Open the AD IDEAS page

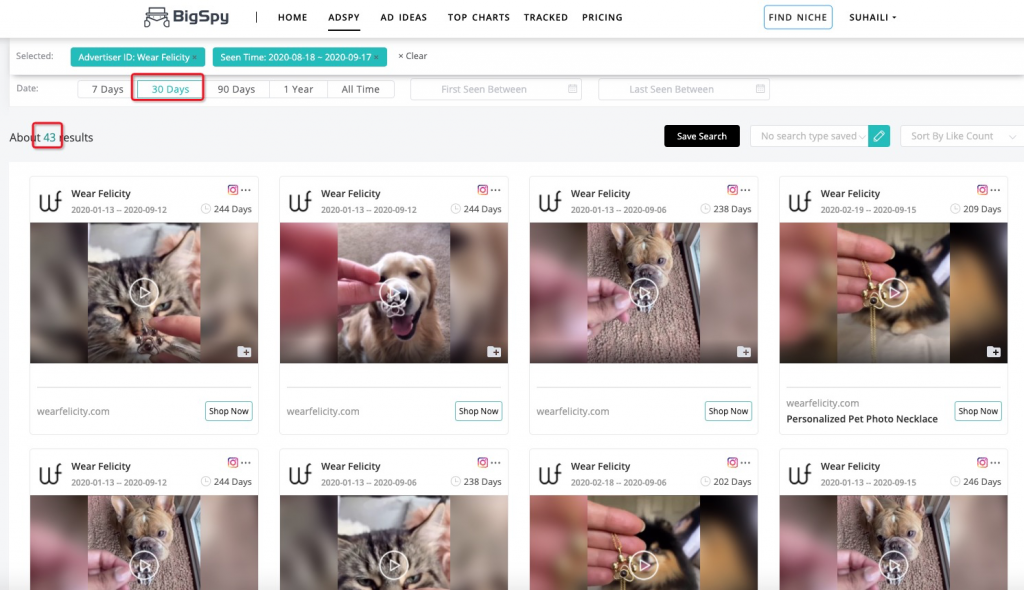pos(404,18)
